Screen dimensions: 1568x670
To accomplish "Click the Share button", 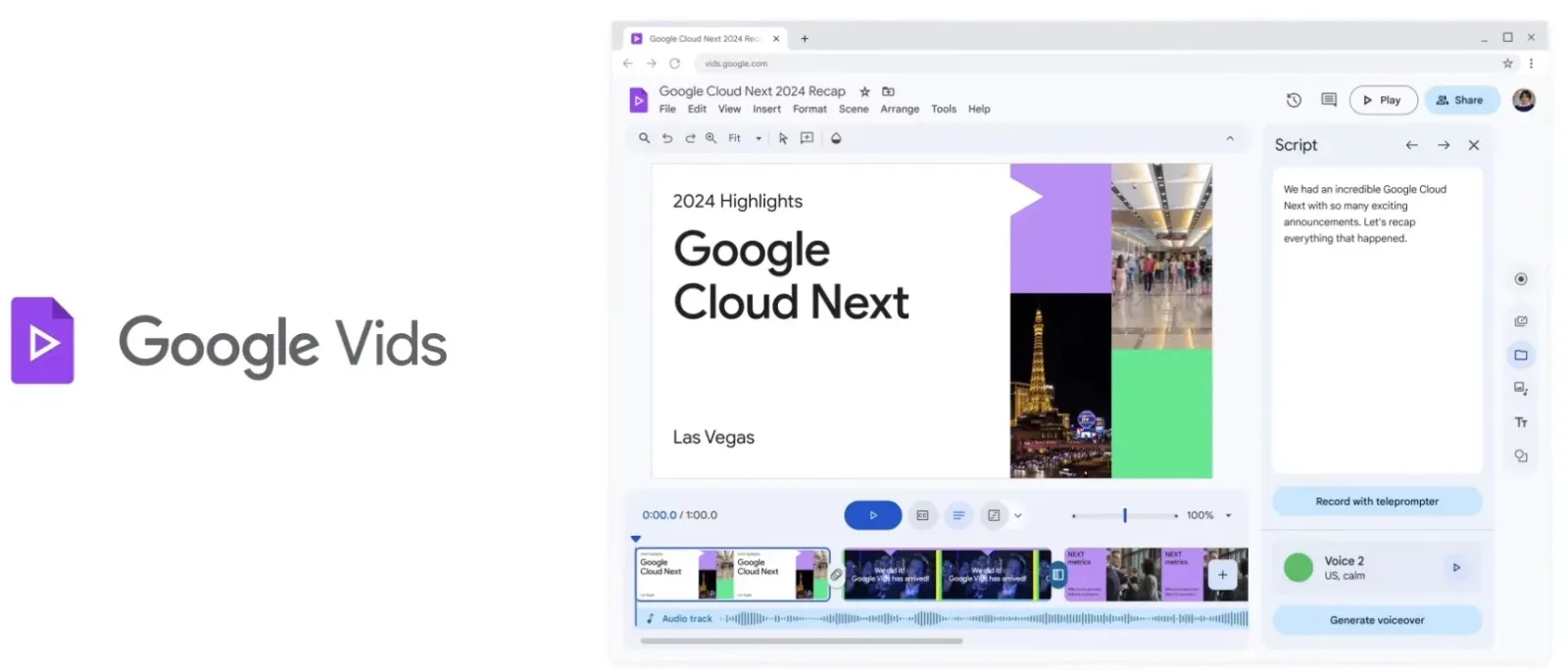I will 1461,100.
